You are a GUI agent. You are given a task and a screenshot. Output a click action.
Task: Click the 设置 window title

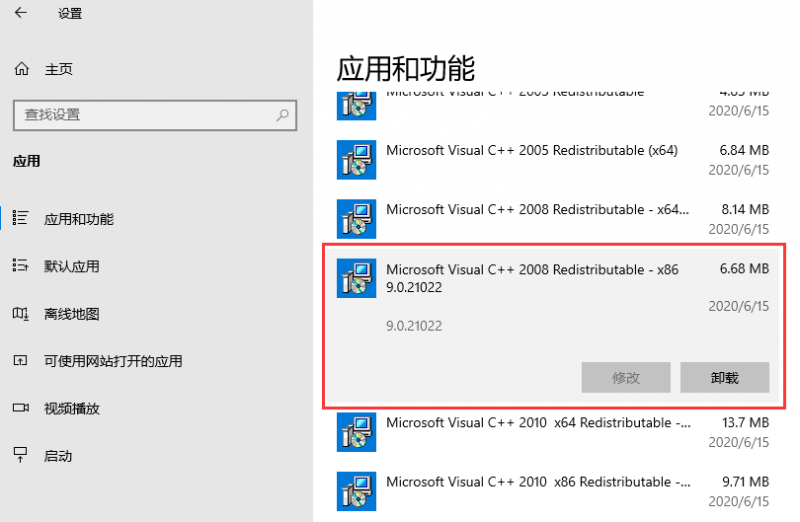point(70,14)
